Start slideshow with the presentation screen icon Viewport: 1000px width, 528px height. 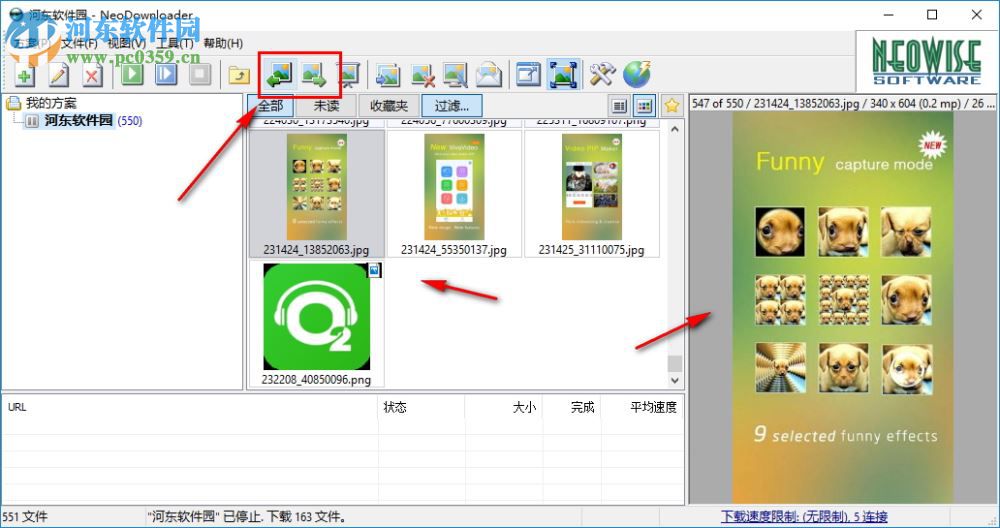(x=348, y=75)
